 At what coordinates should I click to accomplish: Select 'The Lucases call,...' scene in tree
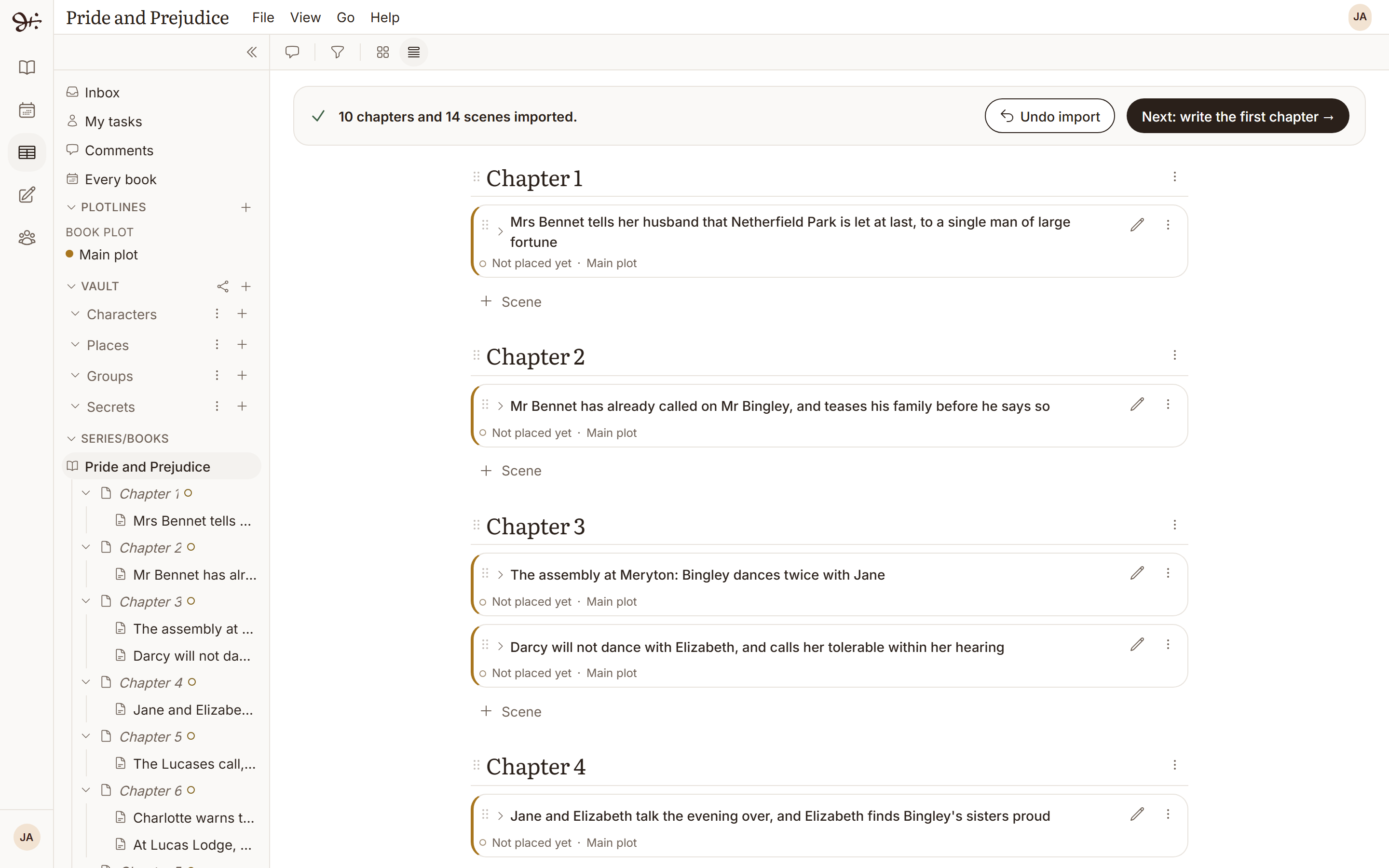pos(185,763)
